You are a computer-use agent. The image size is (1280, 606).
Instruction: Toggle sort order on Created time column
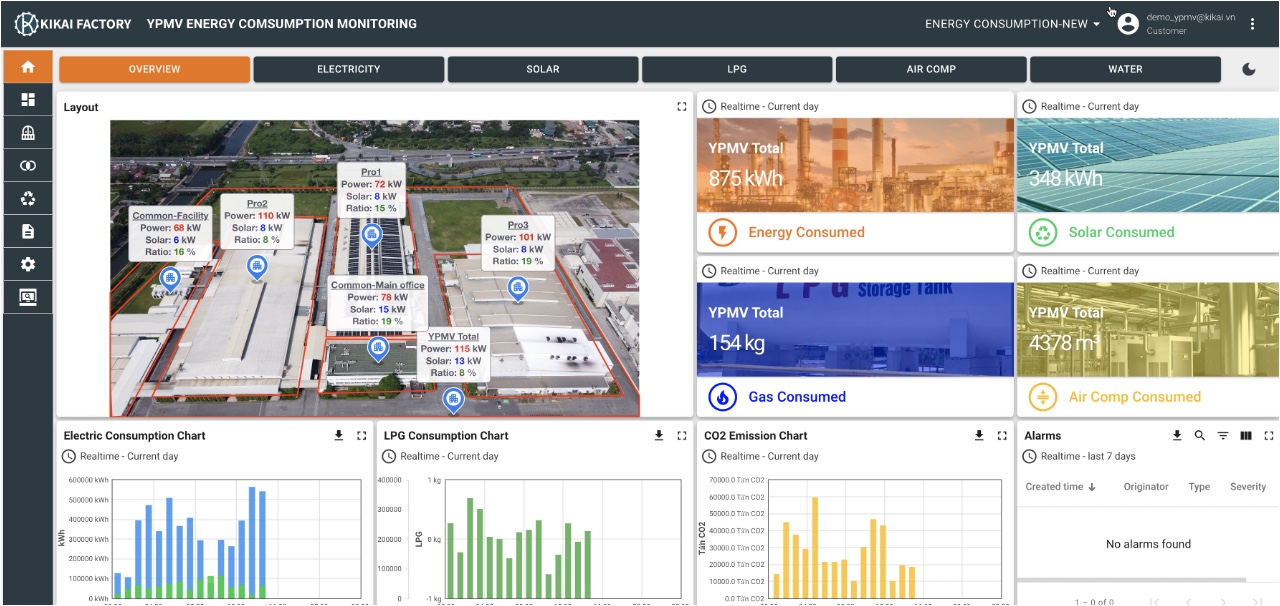point(1060,487)
